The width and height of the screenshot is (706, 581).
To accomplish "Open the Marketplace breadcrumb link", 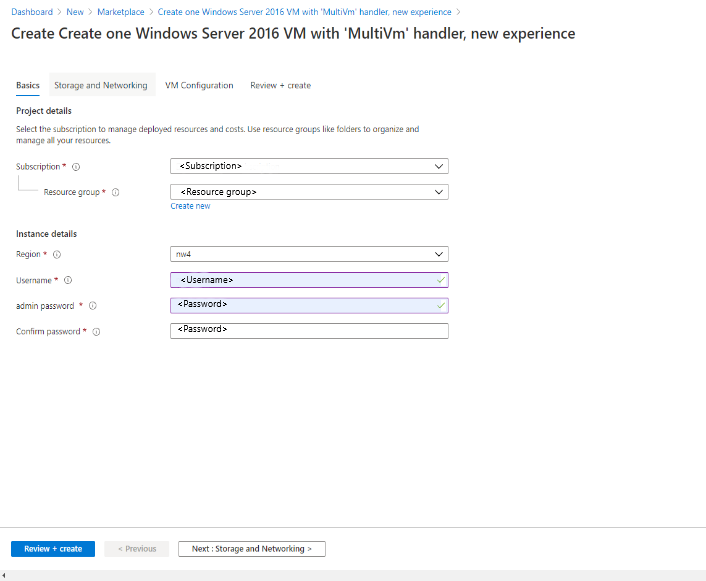I will [121, 12].
